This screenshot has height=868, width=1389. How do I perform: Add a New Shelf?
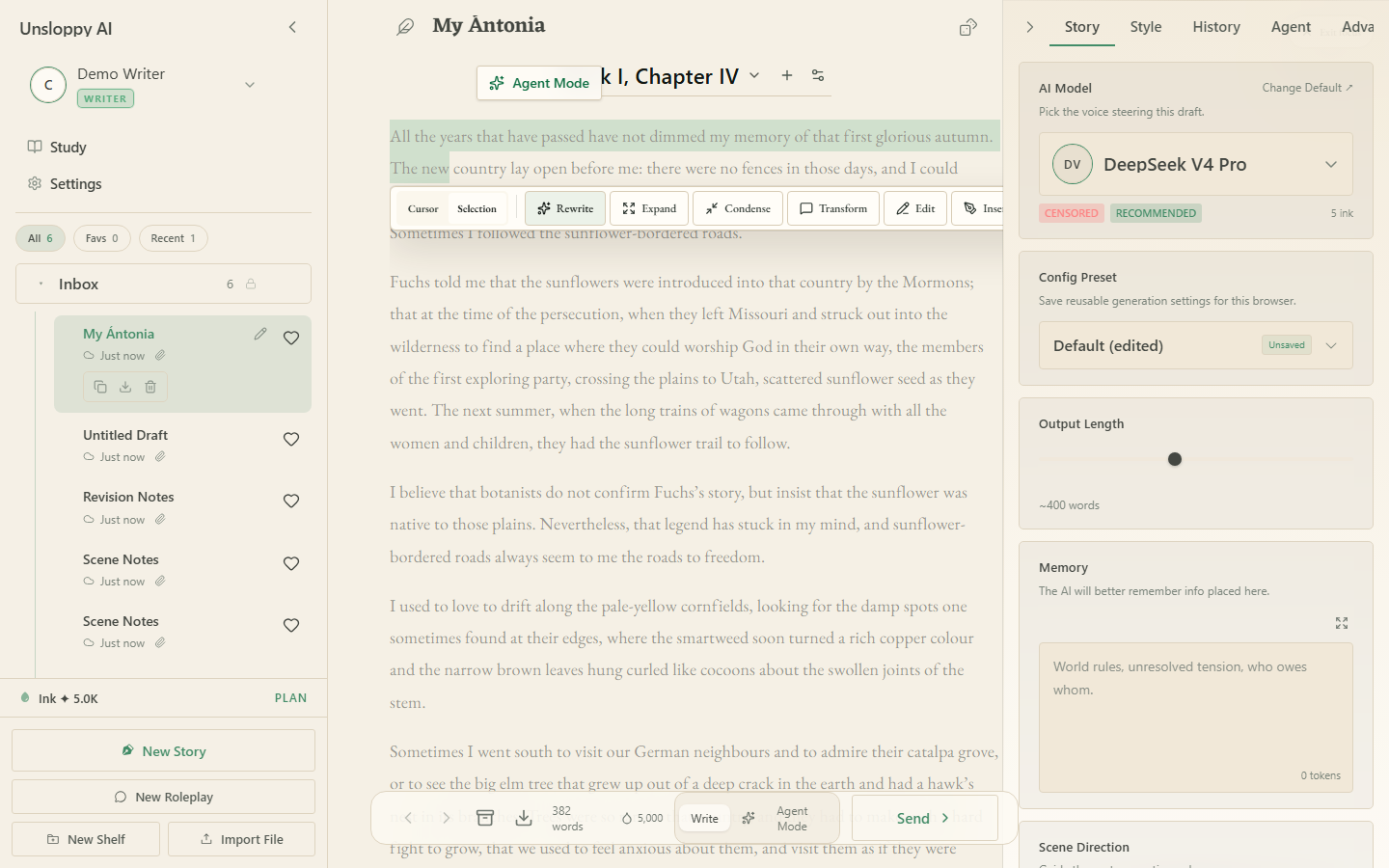pos(86,839)
